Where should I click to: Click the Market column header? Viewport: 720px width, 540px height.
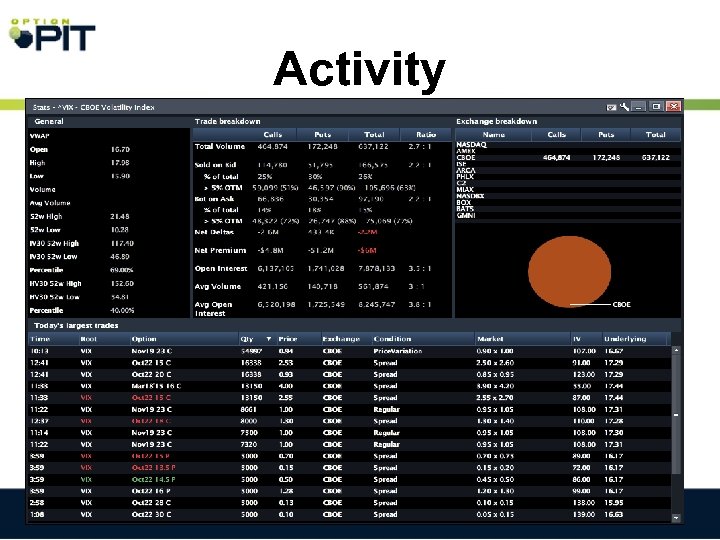[523, 339]
